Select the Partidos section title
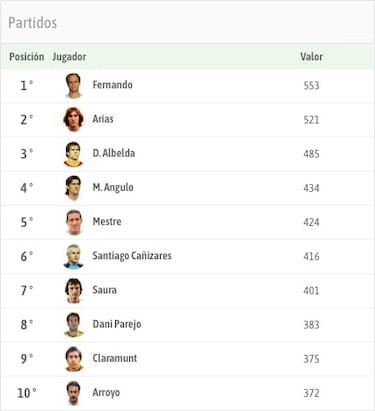 (x=32, y=23)
